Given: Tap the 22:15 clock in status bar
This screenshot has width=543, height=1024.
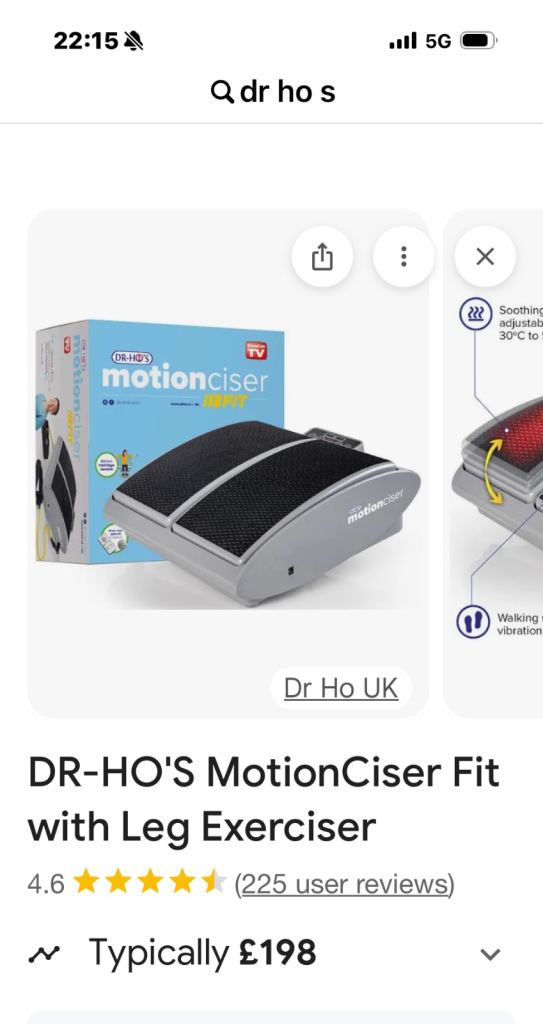Looking at the screenshot, I should pos(86,41).
